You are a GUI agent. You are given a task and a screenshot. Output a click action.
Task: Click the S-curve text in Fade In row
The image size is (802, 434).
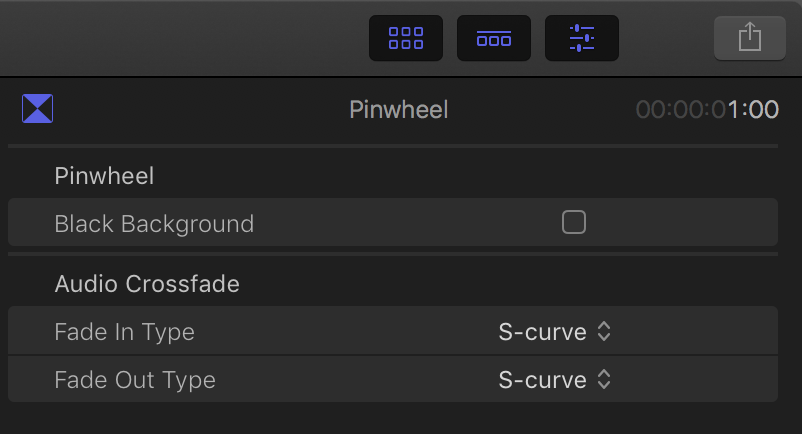point(542,332)
